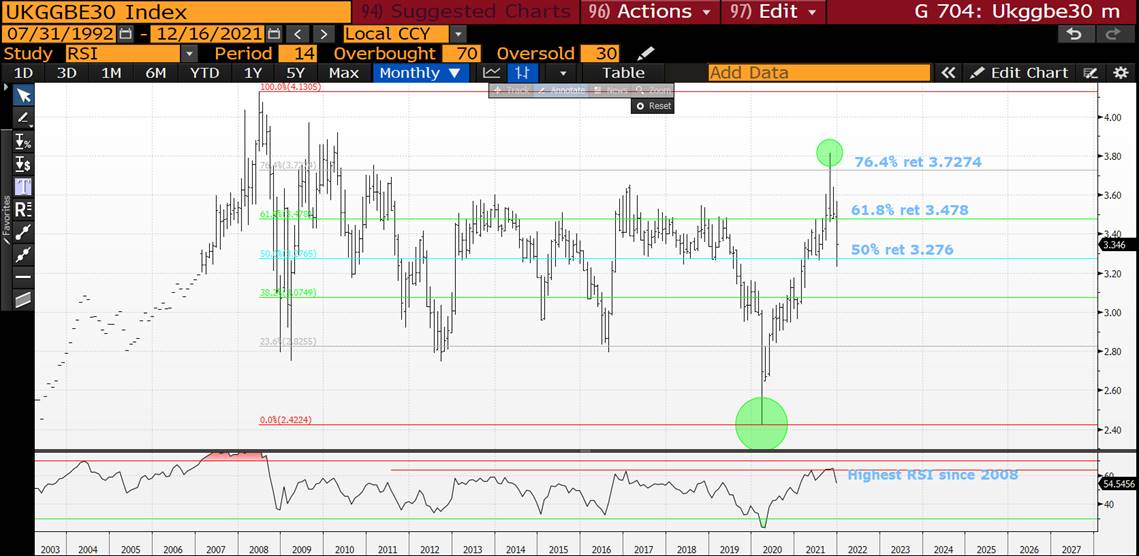
Task: Select the horizontal line tool
Action: 24,277
